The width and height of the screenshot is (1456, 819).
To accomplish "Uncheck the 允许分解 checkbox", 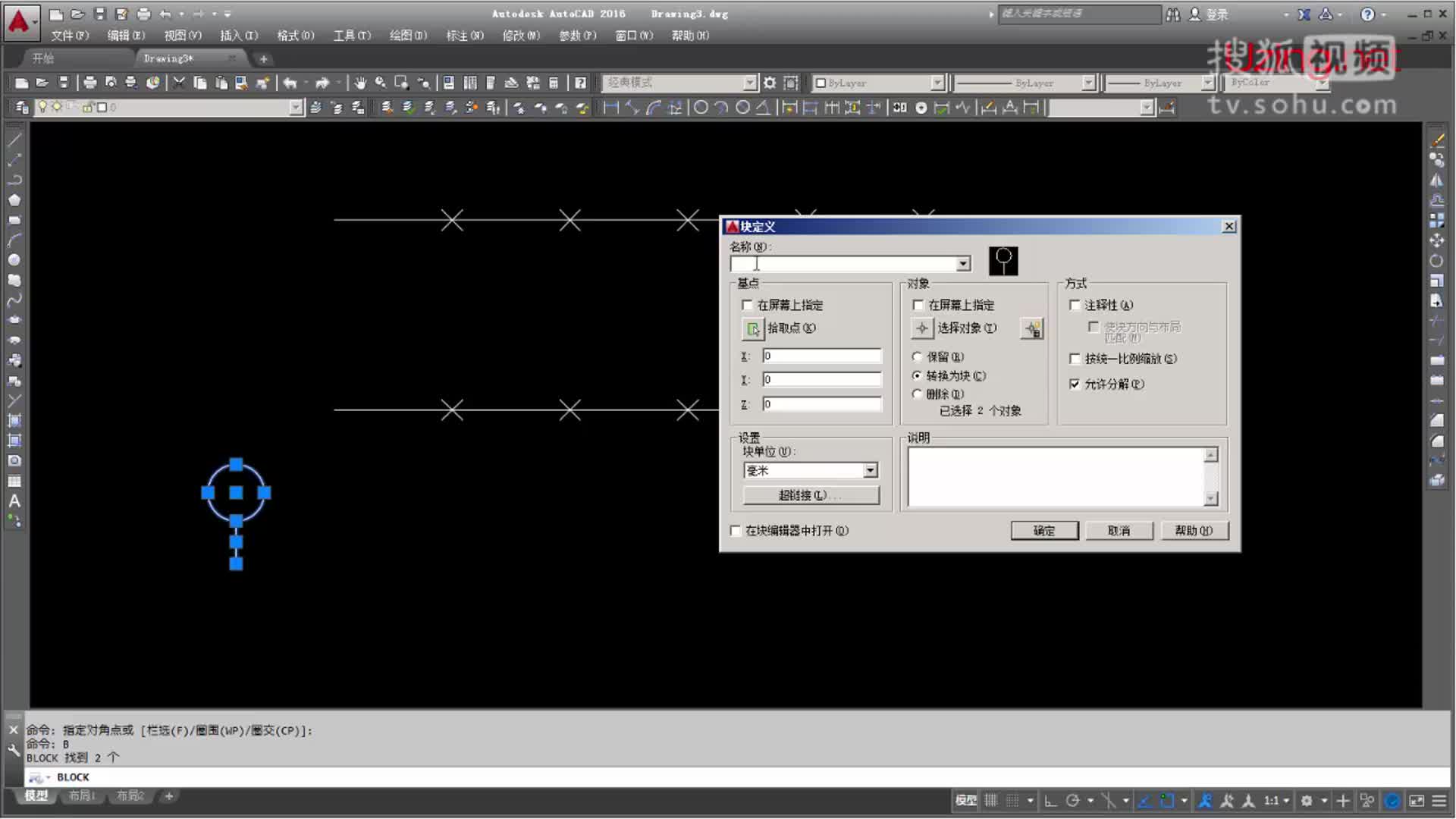I will tap(1075, 384).
